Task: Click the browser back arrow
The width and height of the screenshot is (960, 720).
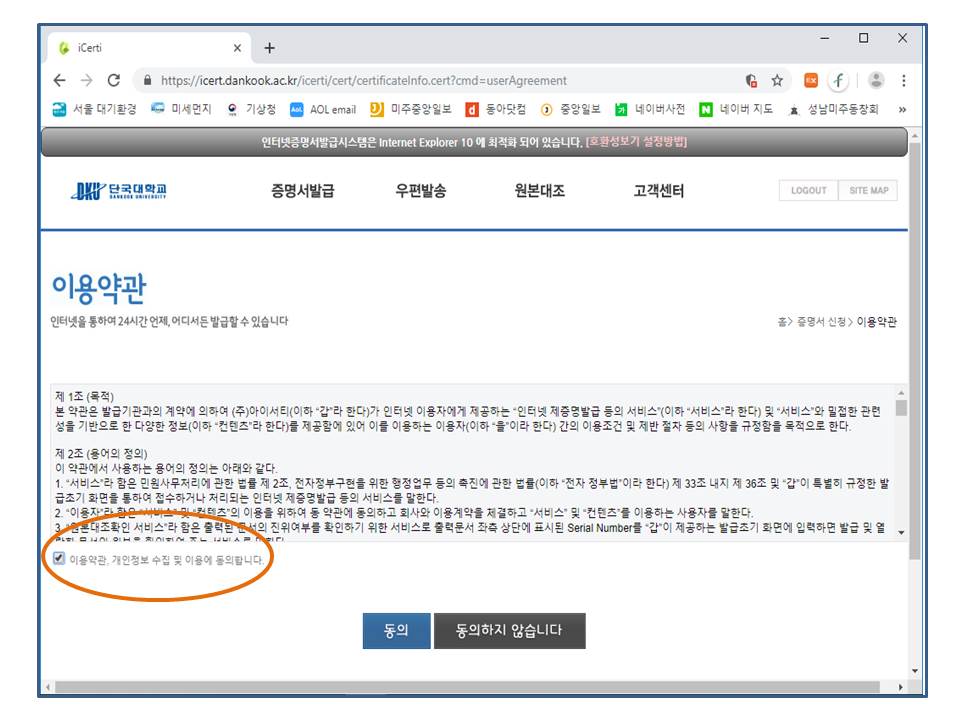Action: (x=60, y=81)
